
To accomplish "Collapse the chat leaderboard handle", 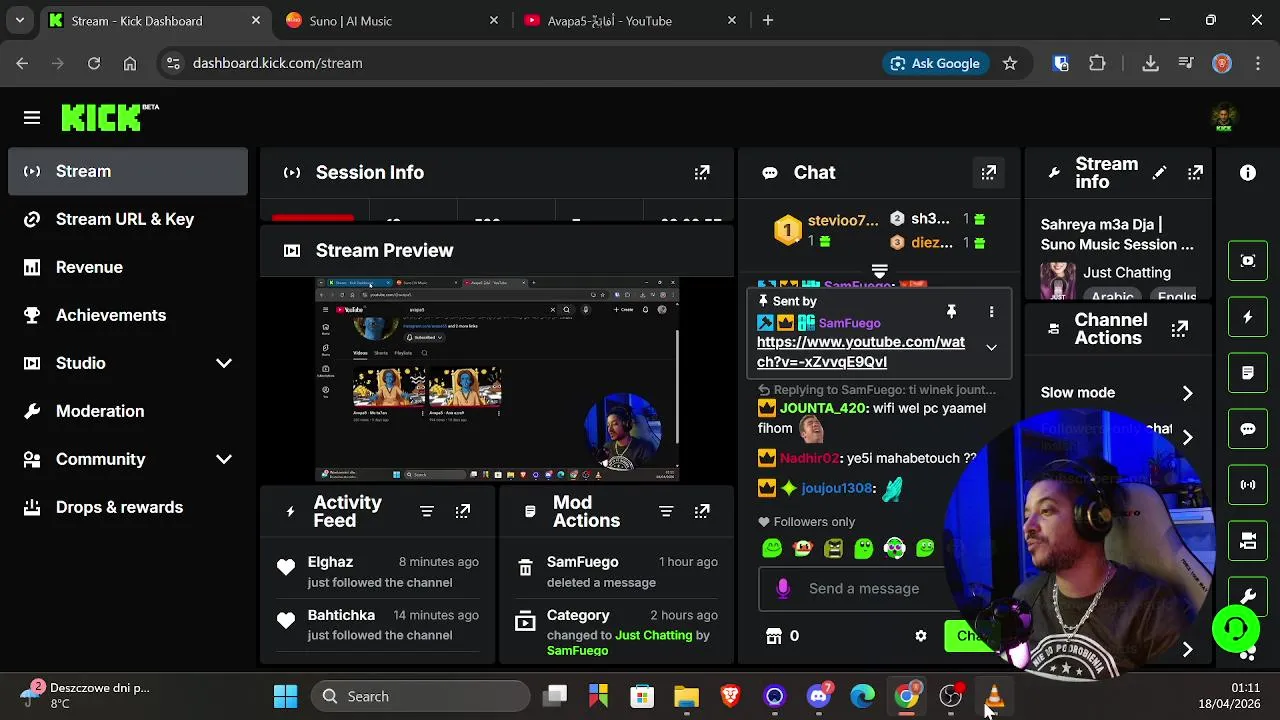I will tap(879, 271).
